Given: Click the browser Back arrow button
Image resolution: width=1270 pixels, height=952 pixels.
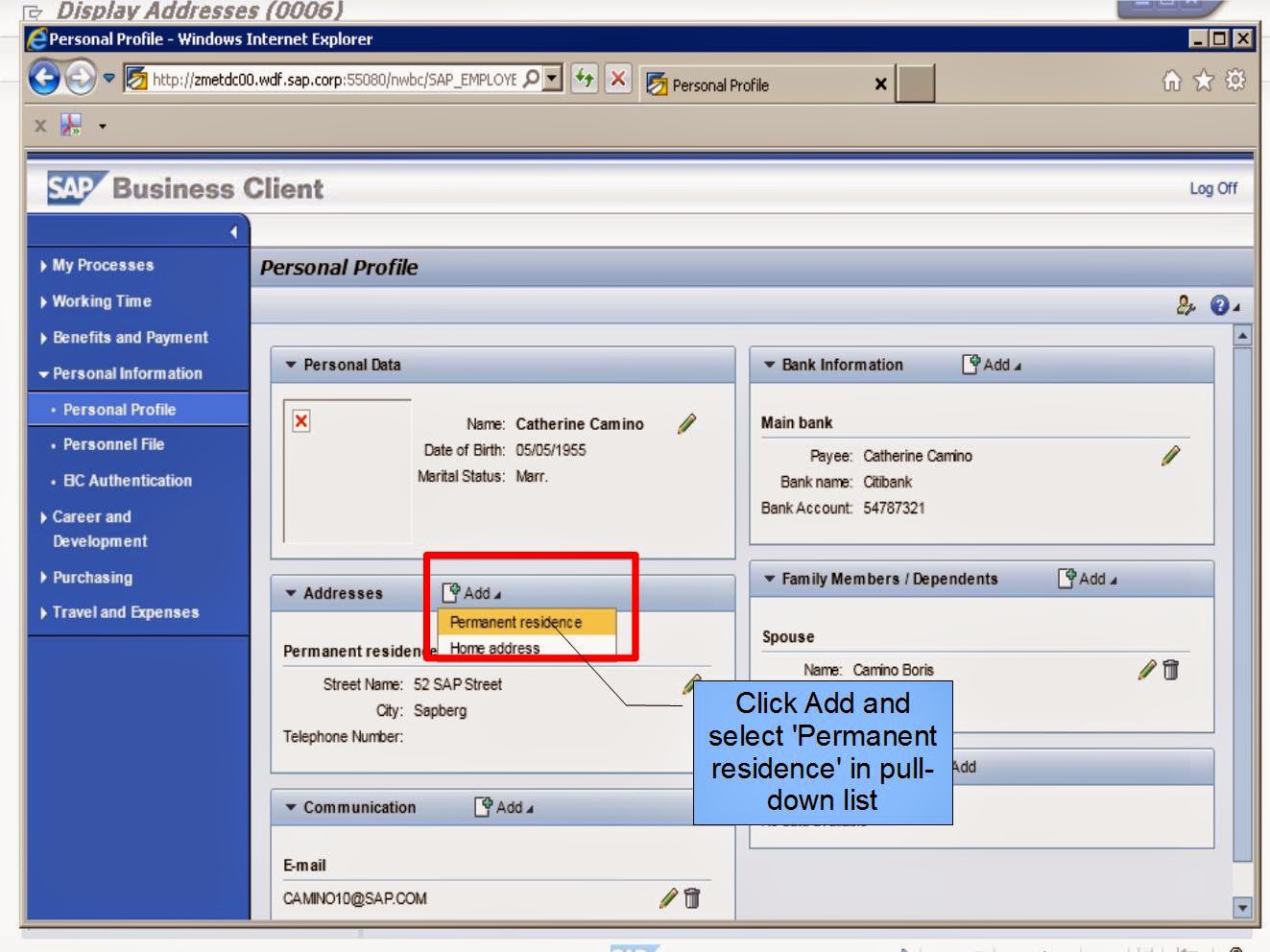Looking at the screenshot, I should tap(44, 78).
